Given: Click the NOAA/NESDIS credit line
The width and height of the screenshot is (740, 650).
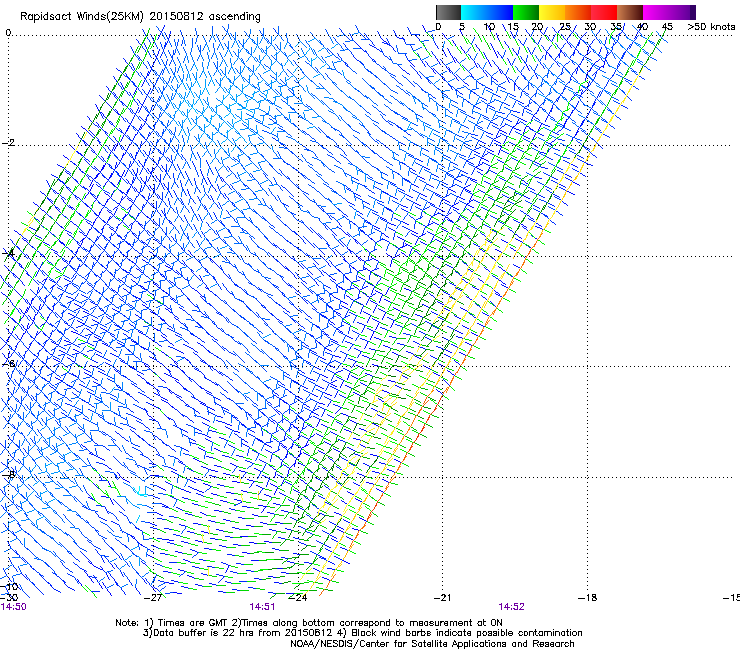Looking at the screenshot, I should pyautogui.click(x=432, y=644).
